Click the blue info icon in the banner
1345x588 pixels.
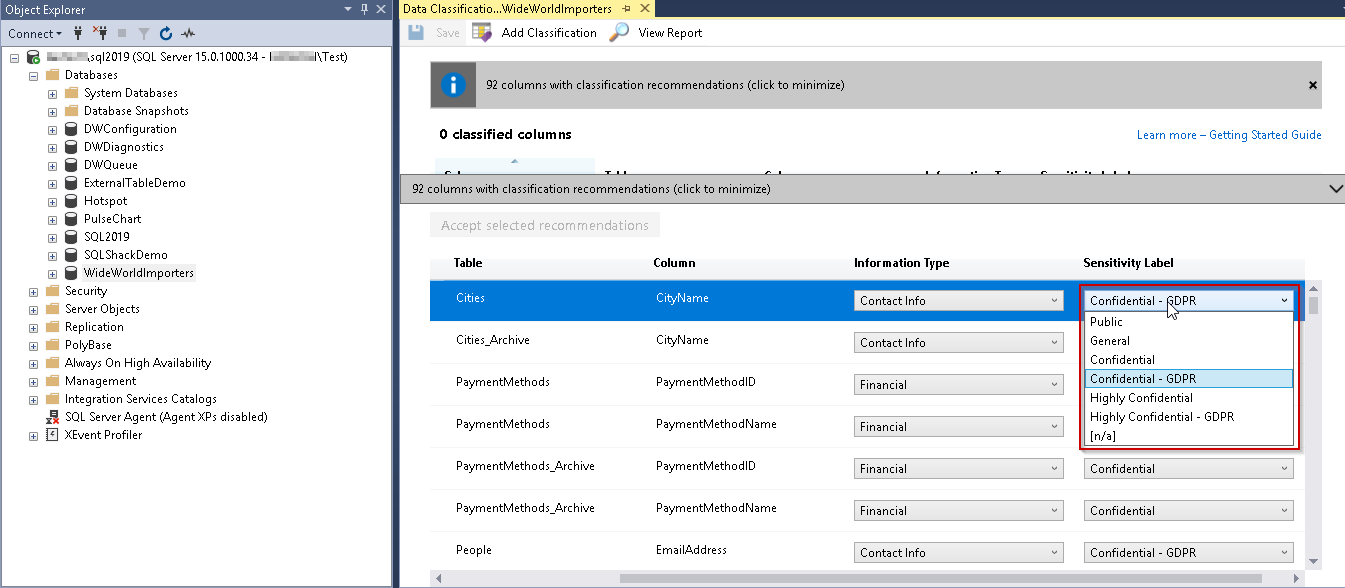click(453, 85)
